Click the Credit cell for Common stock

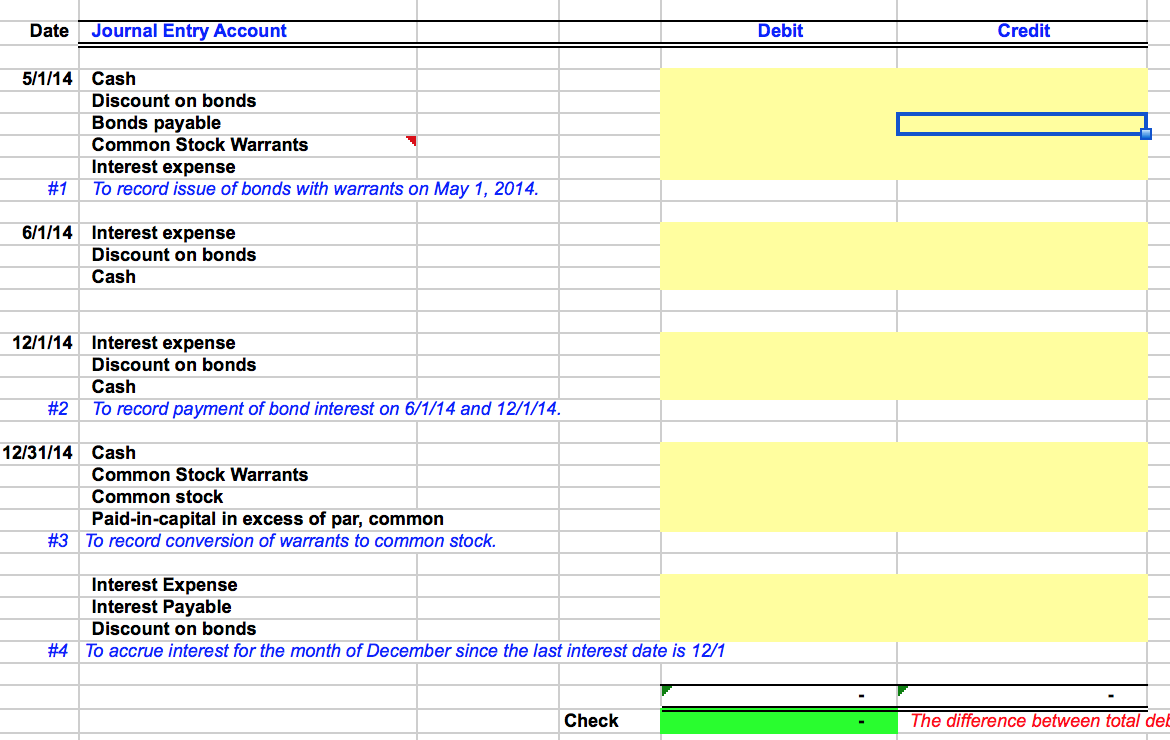(x=1022, y=498)
